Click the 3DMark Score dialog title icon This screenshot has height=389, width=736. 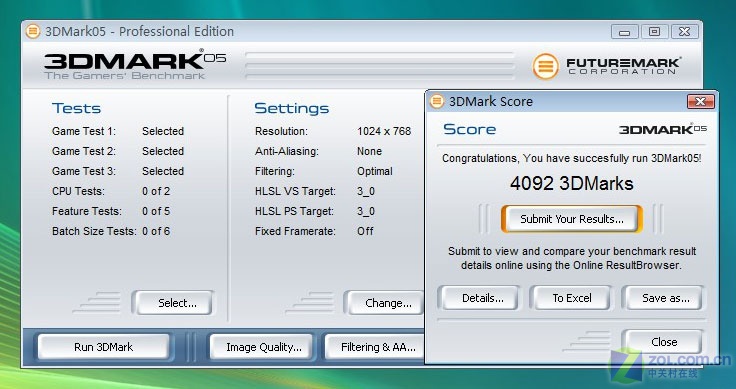coord(437,101)
